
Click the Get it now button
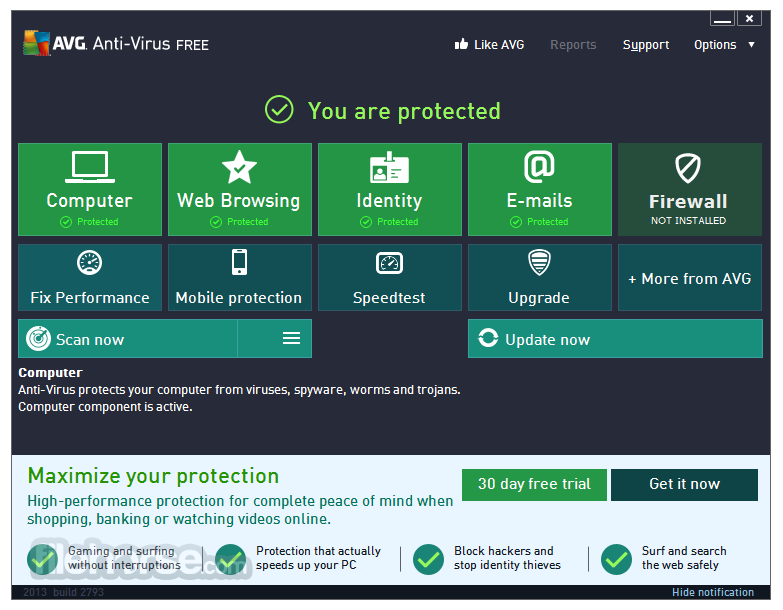pyautogui.click(x=685, y=484)
